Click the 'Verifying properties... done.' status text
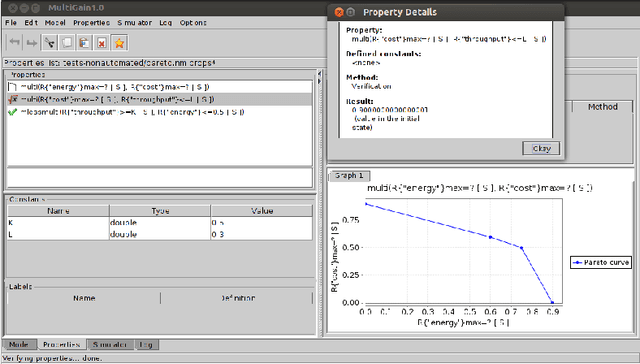The width and height of the screenshot is (640, 364). point(52,358)
